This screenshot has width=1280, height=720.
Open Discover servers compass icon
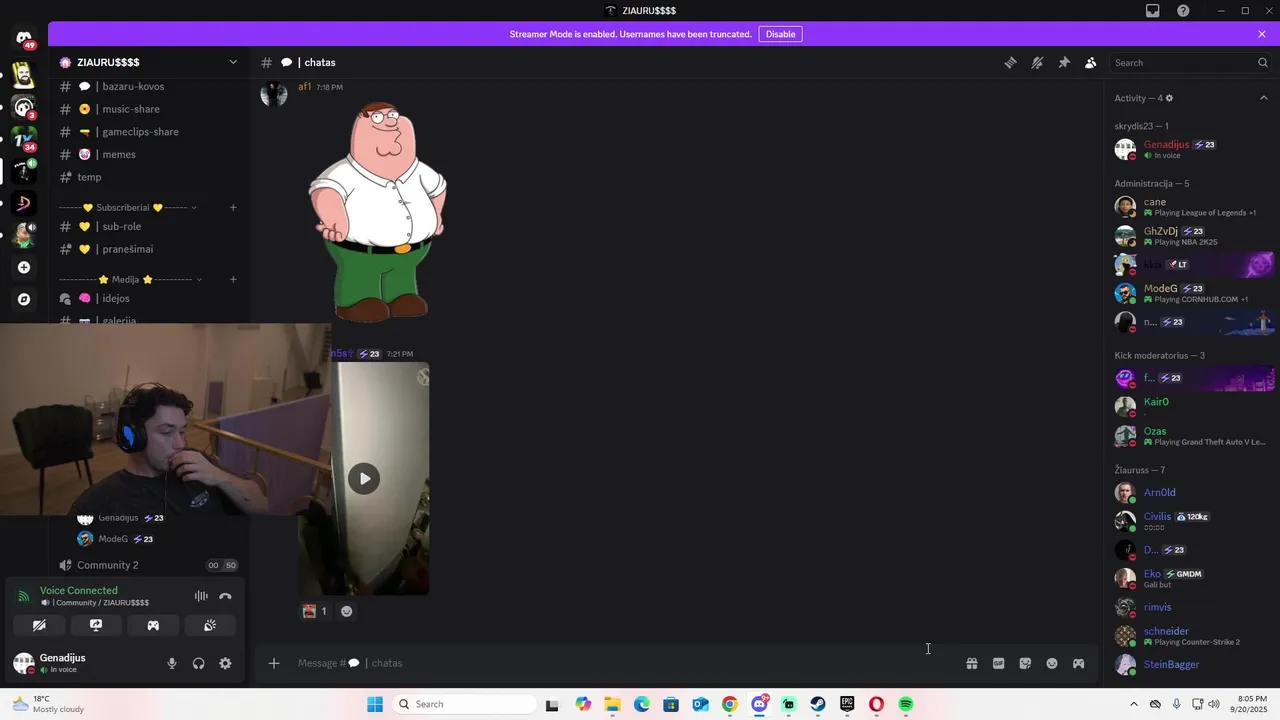(x=24, y=299)
